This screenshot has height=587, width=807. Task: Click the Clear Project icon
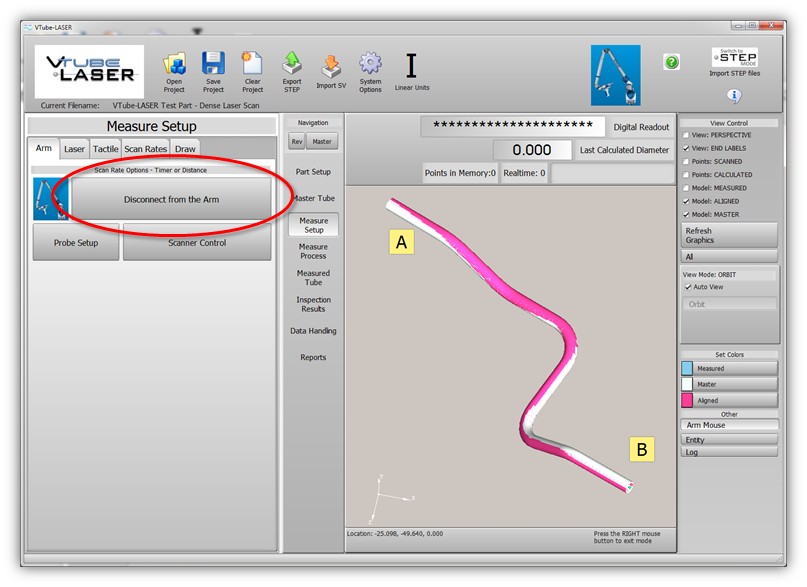pos(252,65)
